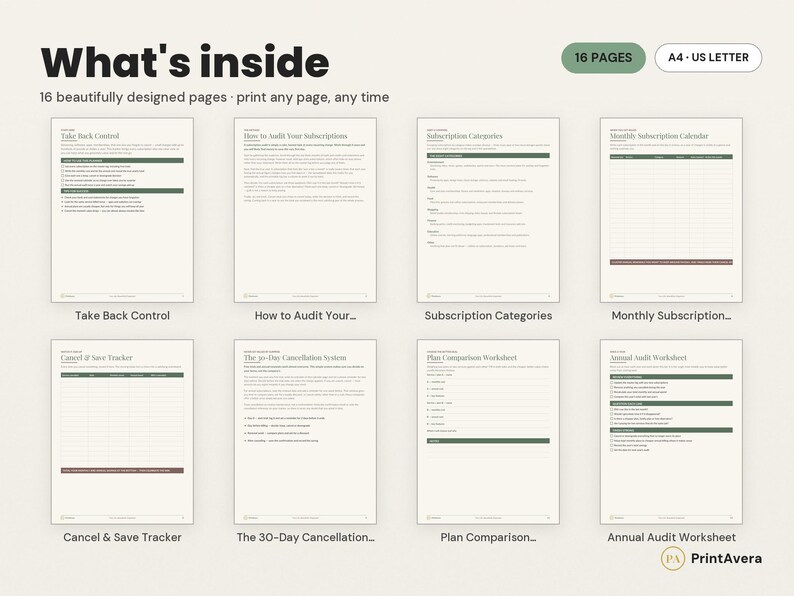This screenshot has height=596, width=794.
Task: Click the caption "Subscription Categories"
Action: (x=488, y=315)
